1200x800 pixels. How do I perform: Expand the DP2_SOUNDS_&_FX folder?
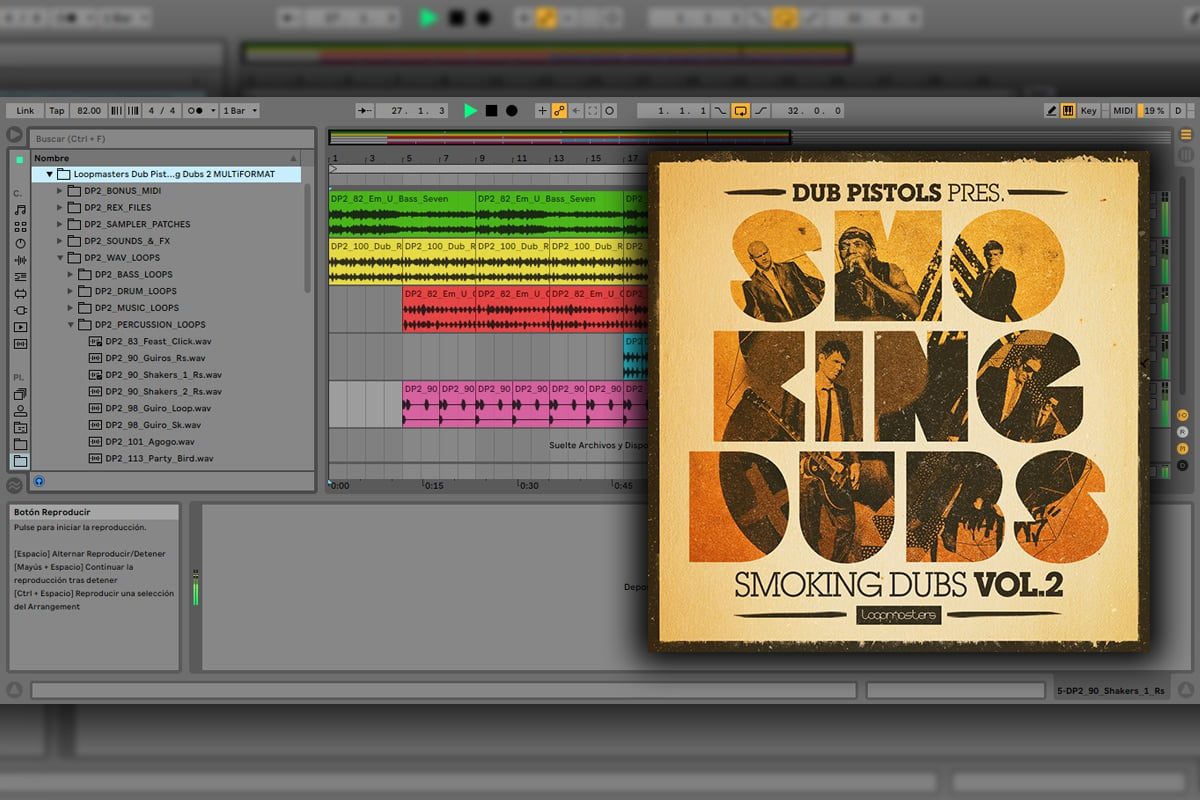tap(60, 241)
